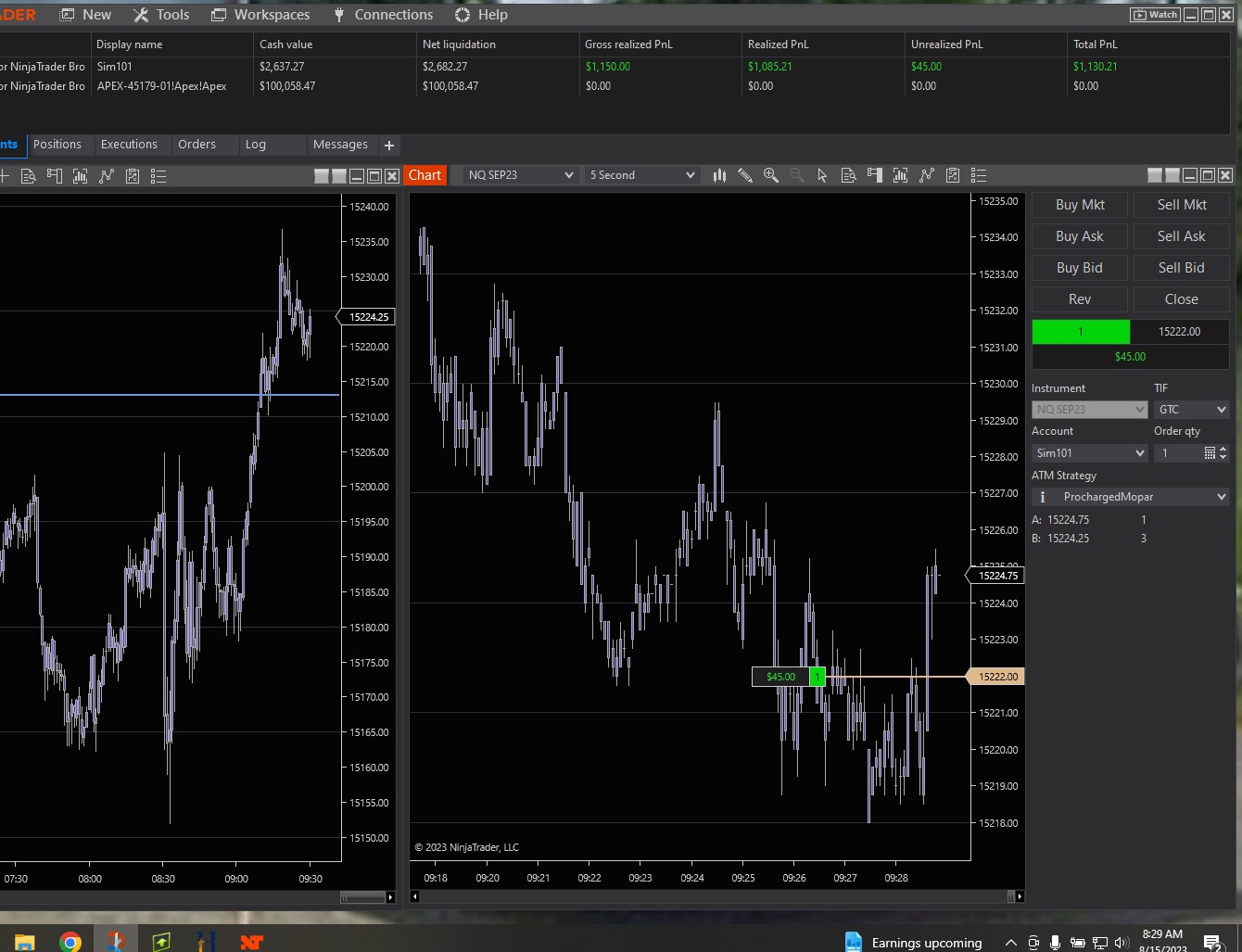Click the Buy Mkt button
Image resolution: width=1242 pixels, height=952 pixels.
[1080, 205]
